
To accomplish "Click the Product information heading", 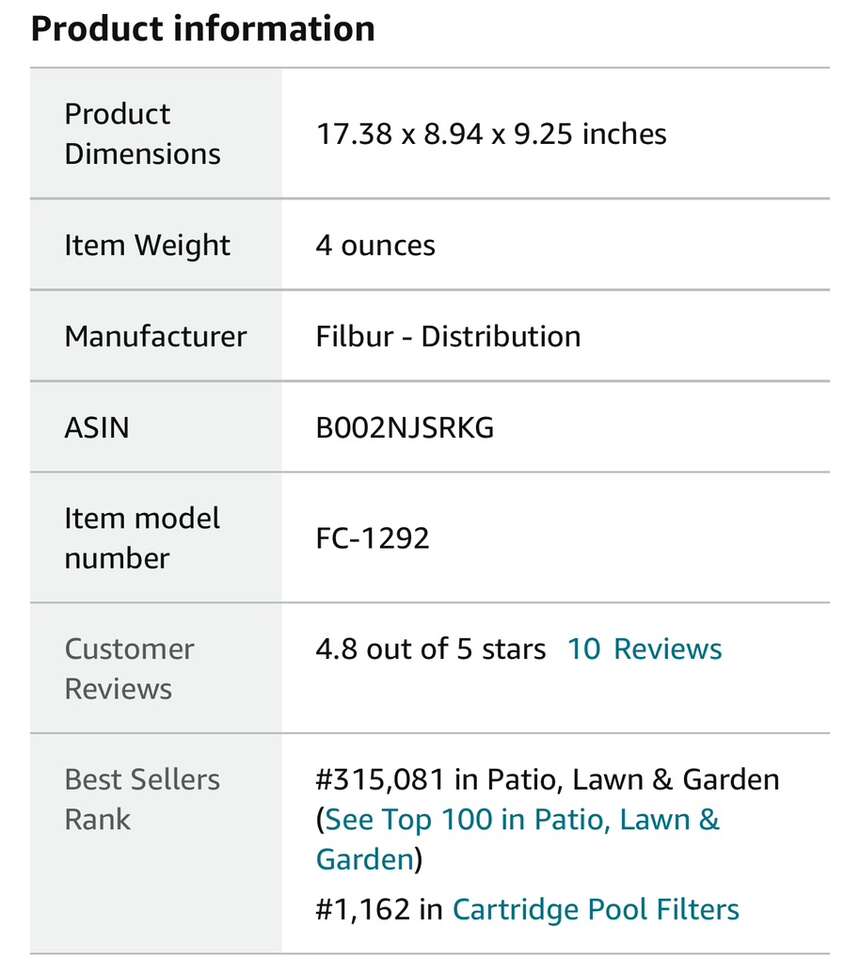I will point(203,28).
